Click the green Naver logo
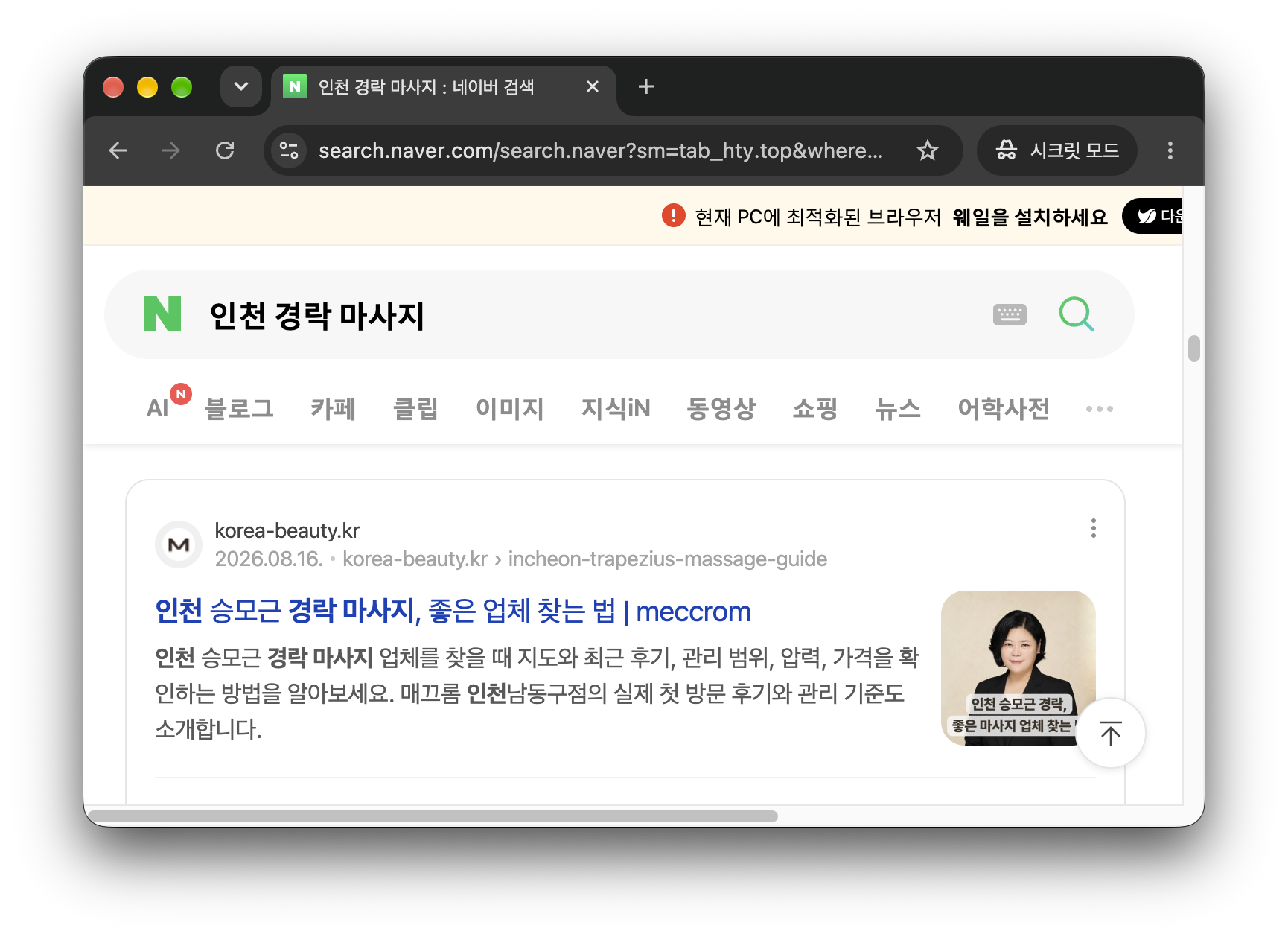This screenshot has width=1288, height=937. (x=162, y=314)
